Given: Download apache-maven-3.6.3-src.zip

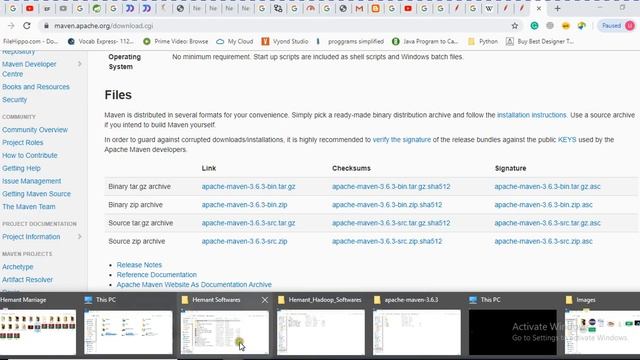Looking at the screenshot, I should pos(244,242).
